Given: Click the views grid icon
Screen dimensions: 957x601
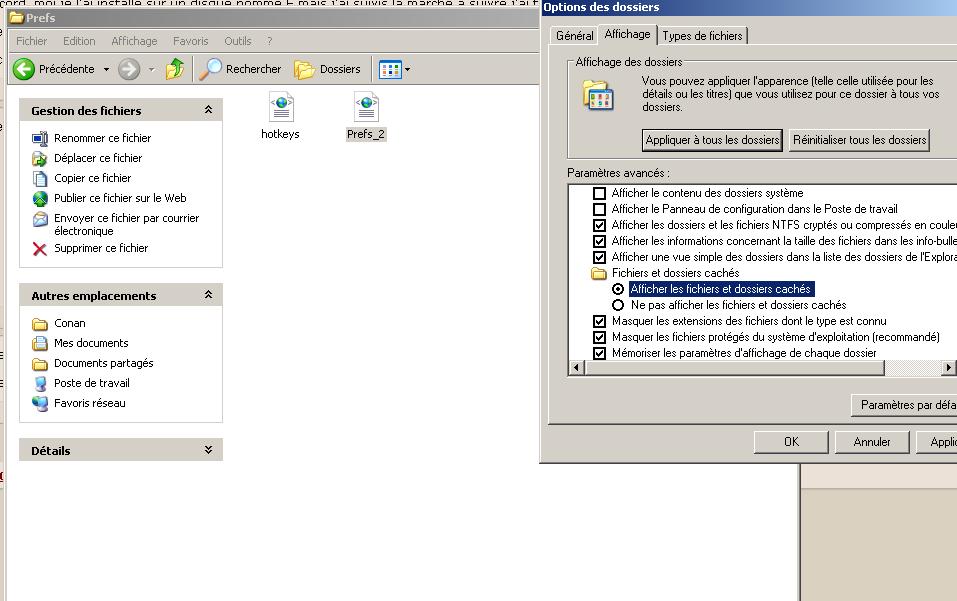Looking at the screenshot, I should pyautogui.click(x=390, y=70).
